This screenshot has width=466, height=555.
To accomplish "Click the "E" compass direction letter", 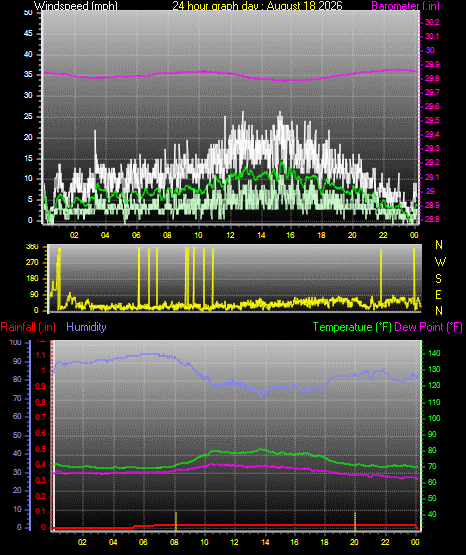I will 438,294.
